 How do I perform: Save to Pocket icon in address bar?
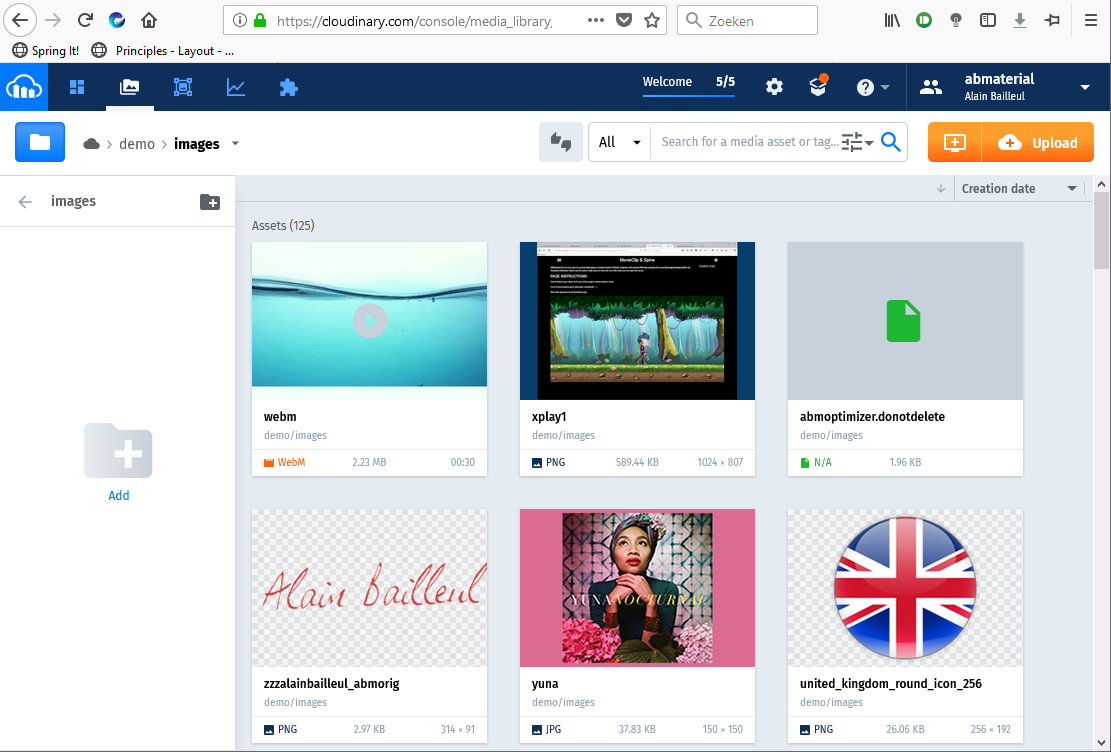(x=624, y=21)
